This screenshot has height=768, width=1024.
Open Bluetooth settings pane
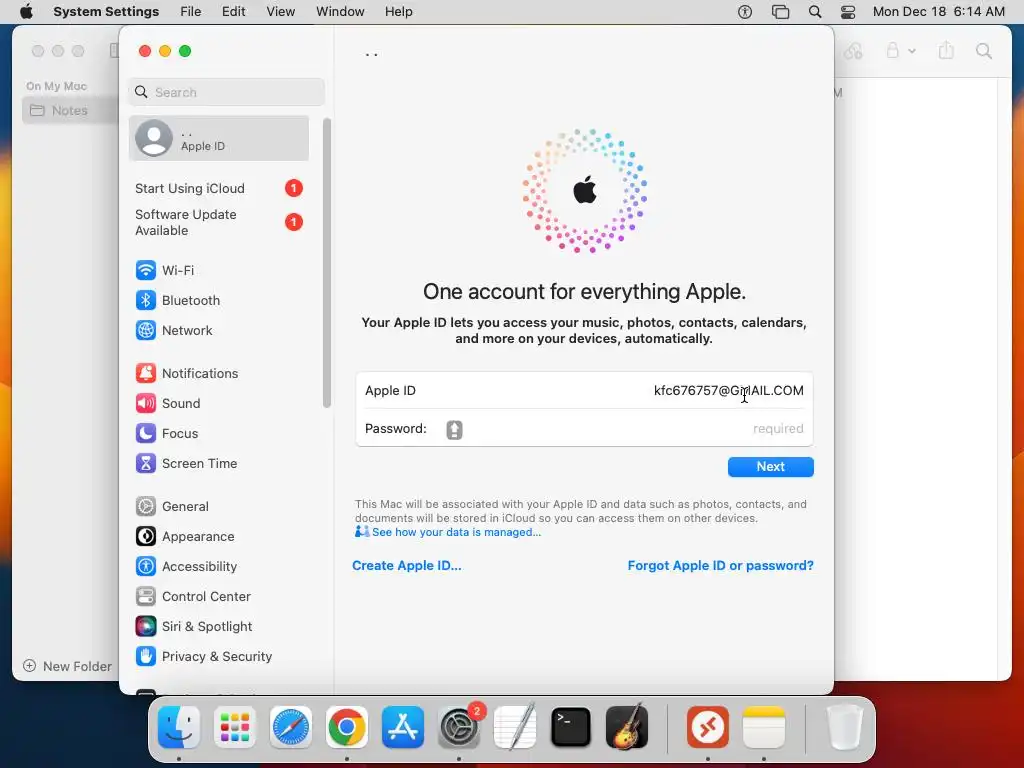[178, 300]
